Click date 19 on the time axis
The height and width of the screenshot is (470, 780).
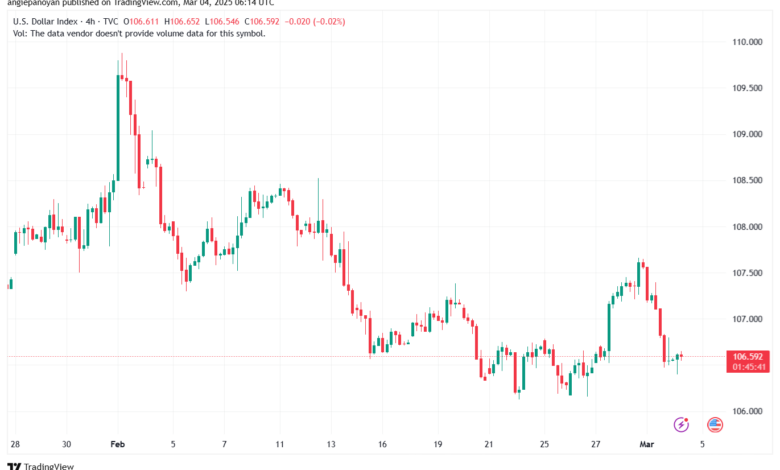(x=438, y=444)
